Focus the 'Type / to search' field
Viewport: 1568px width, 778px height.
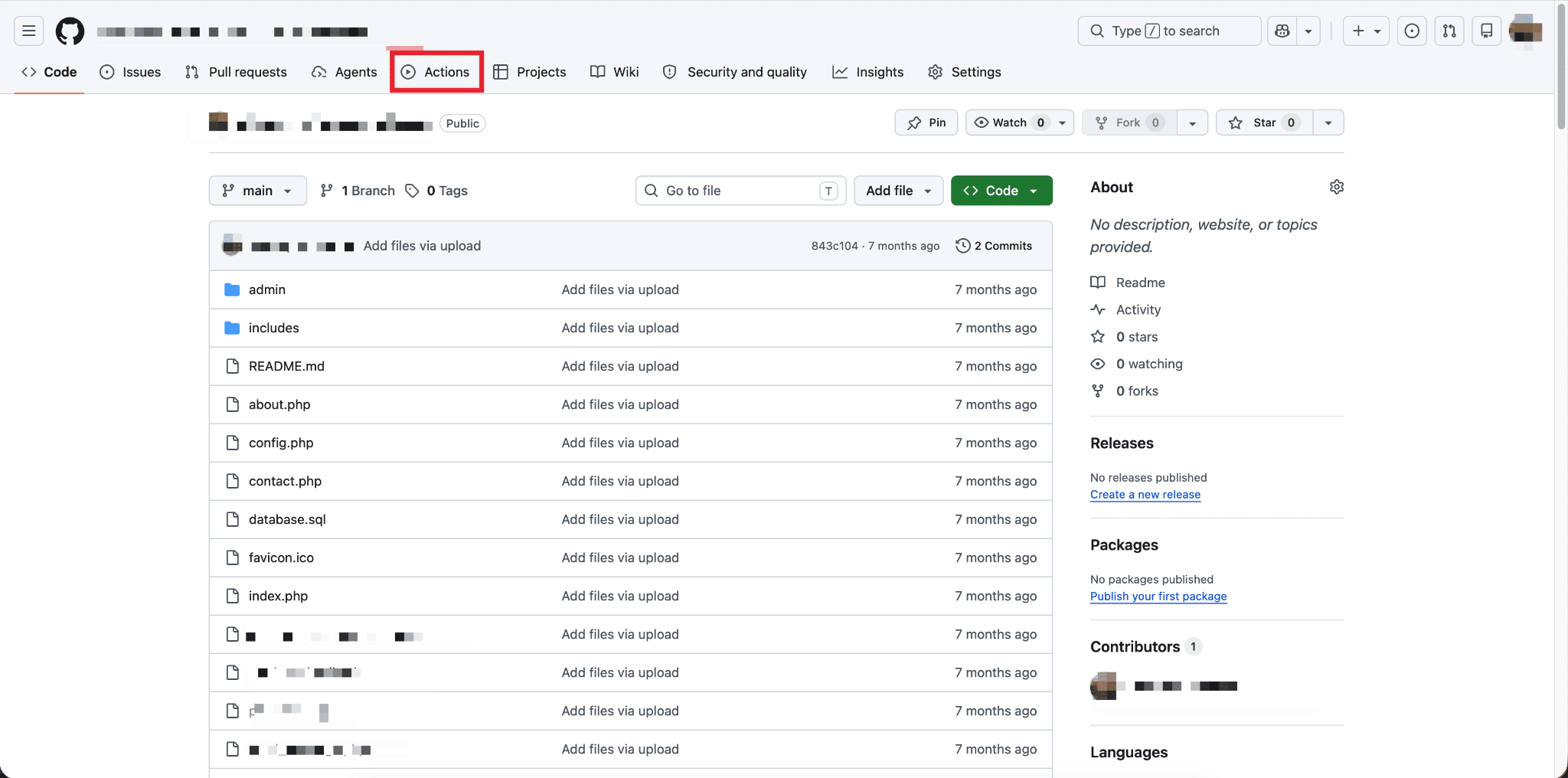tap(1169, 31)
